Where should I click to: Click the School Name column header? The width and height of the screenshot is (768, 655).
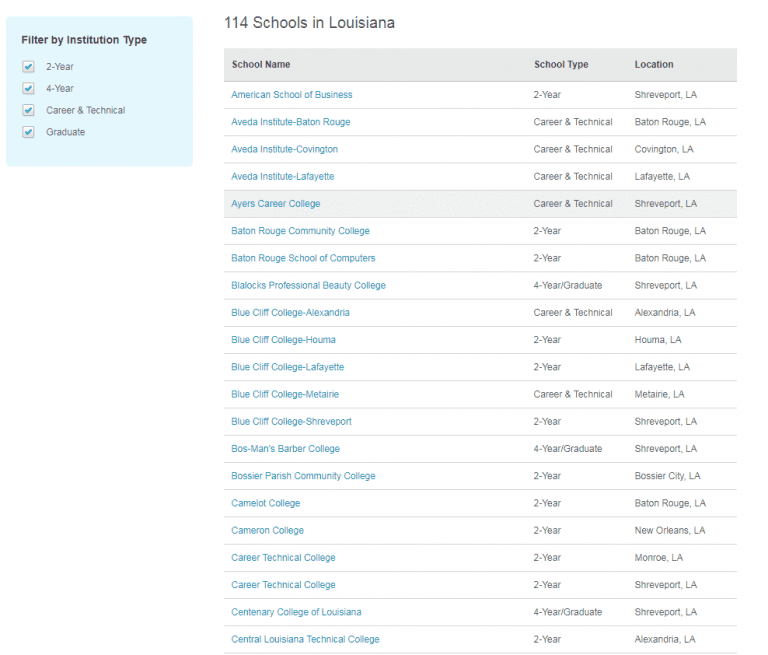point(261,65)
